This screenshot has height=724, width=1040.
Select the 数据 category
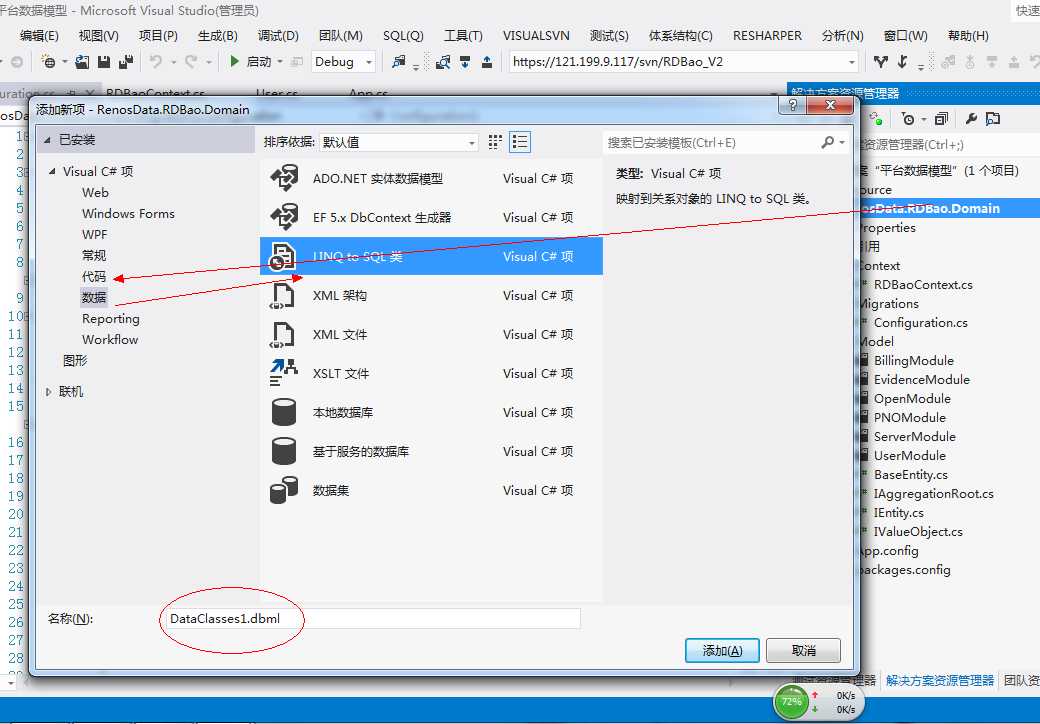click(x=94, y=297)
